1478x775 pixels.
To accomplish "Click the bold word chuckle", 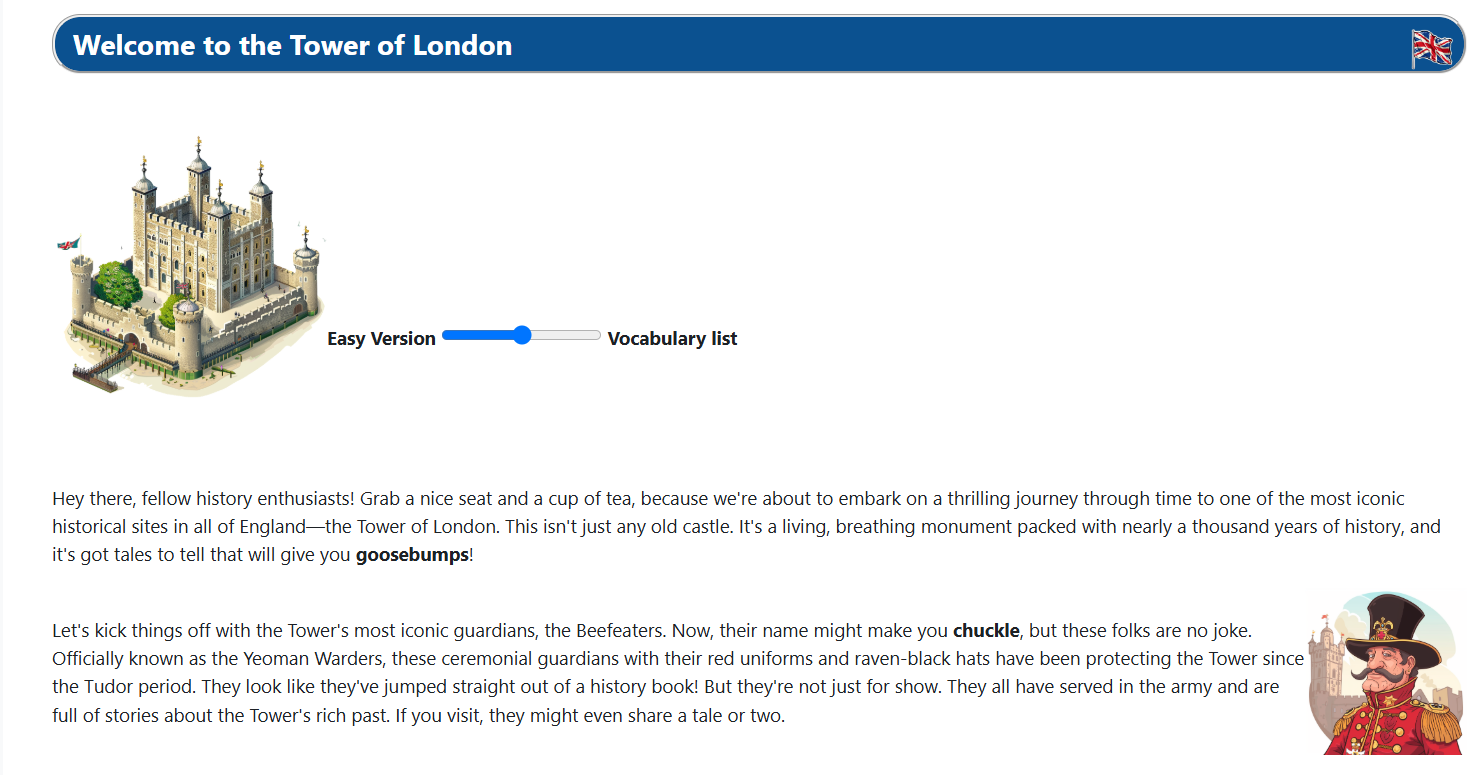I will tap(986, 631).
